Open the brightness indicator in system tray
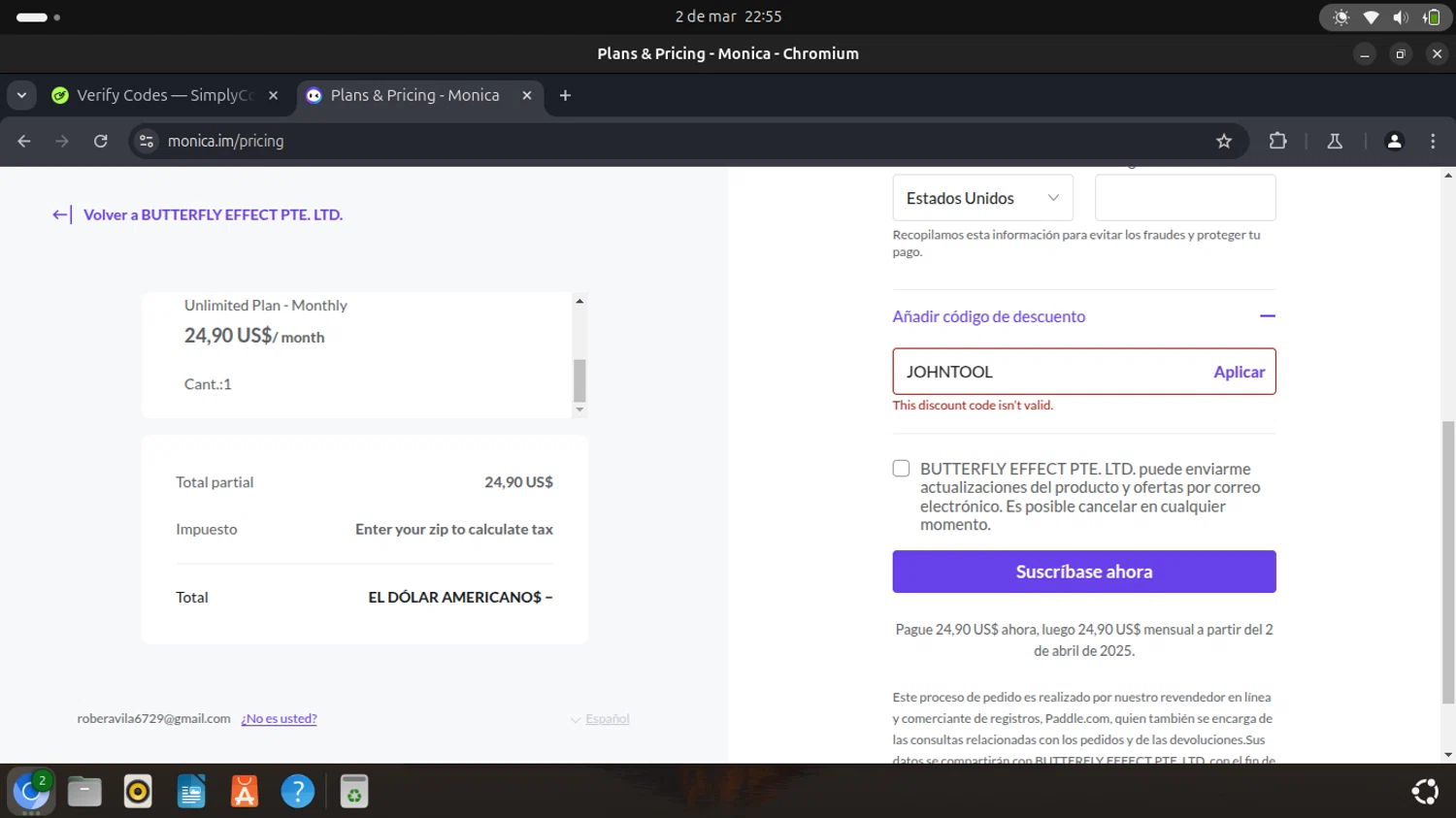 [x=1341, y=17]
